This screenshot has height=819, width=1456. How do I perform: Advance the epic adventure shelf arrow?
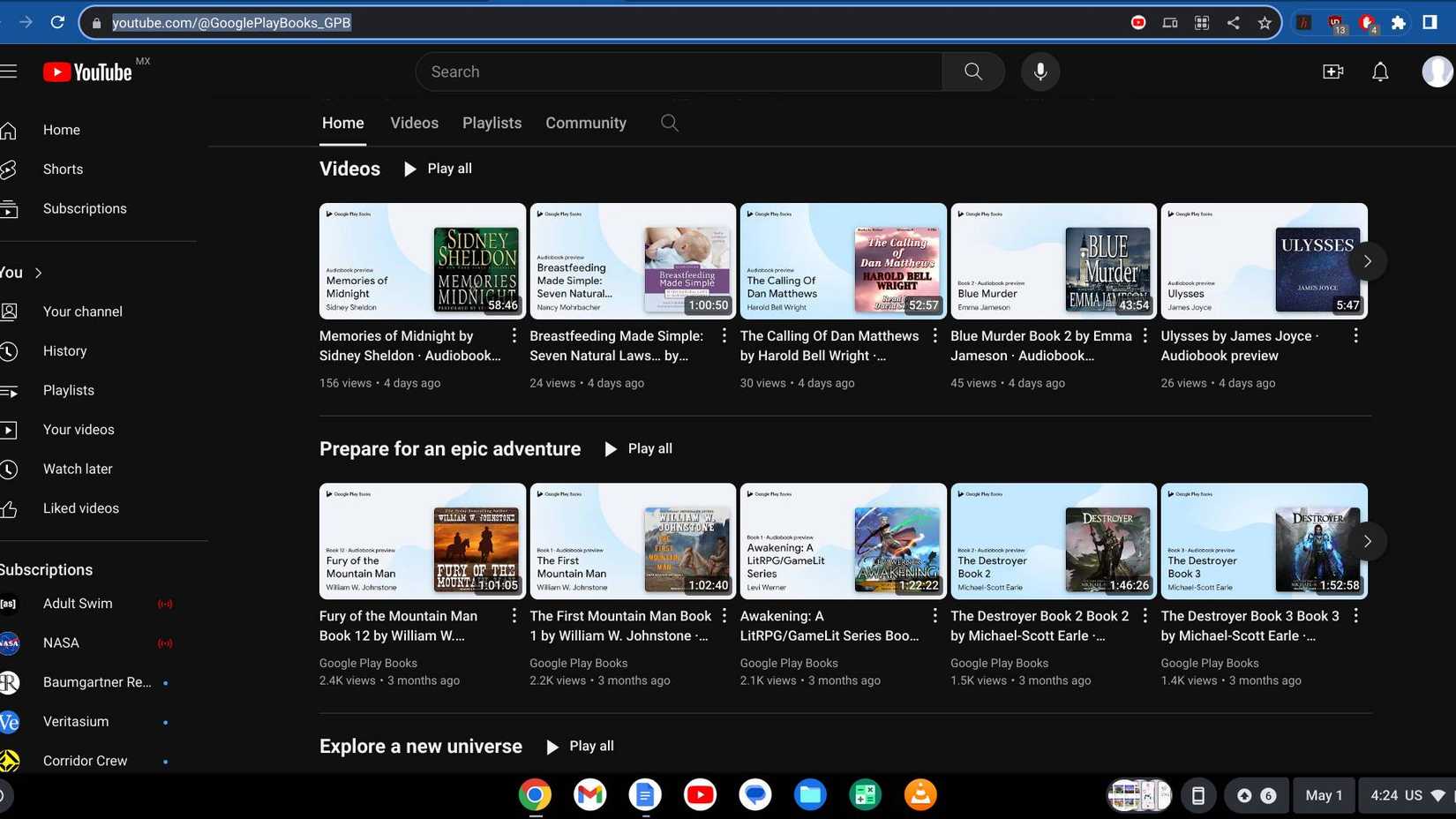pos(1367,541)
